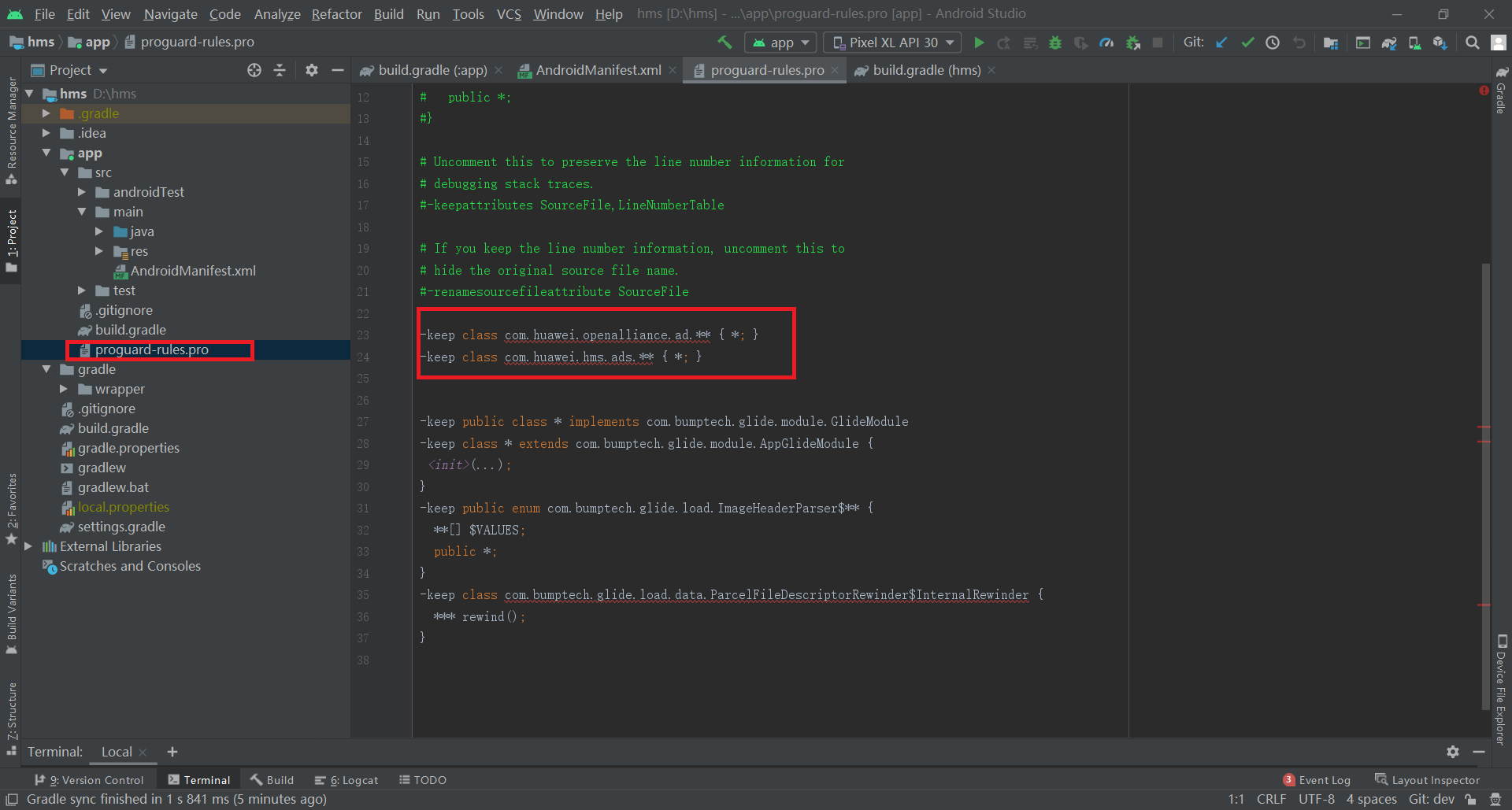Expand the .gradle folder
The image size is (1512, 810).
tap(46, 113)
